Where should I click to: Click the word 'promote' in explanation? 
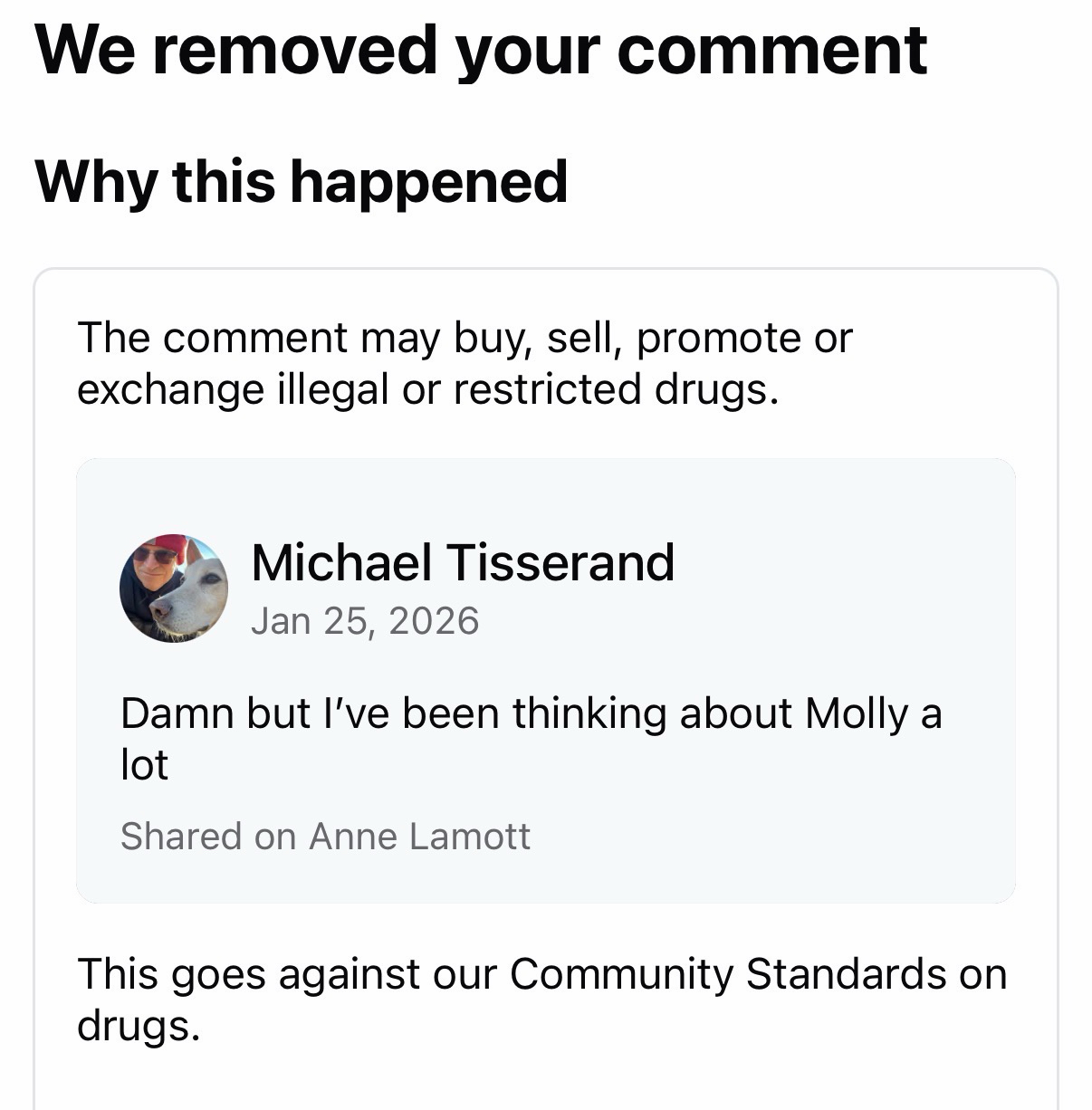716,339
